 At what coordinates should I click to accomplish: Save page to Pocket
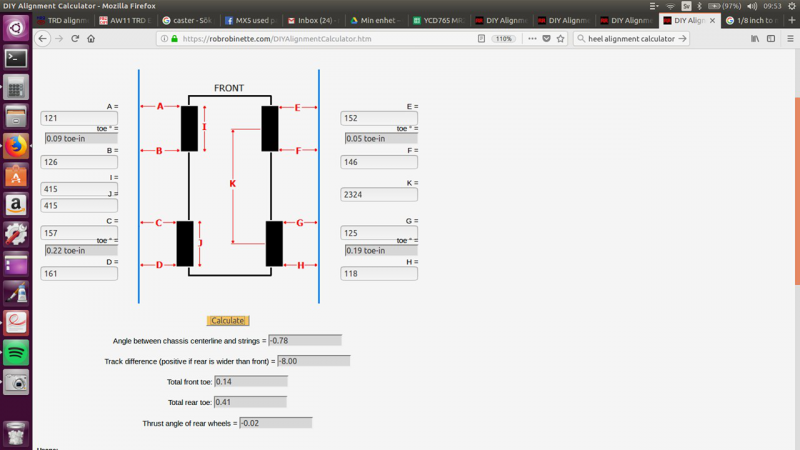coord(546,39)
